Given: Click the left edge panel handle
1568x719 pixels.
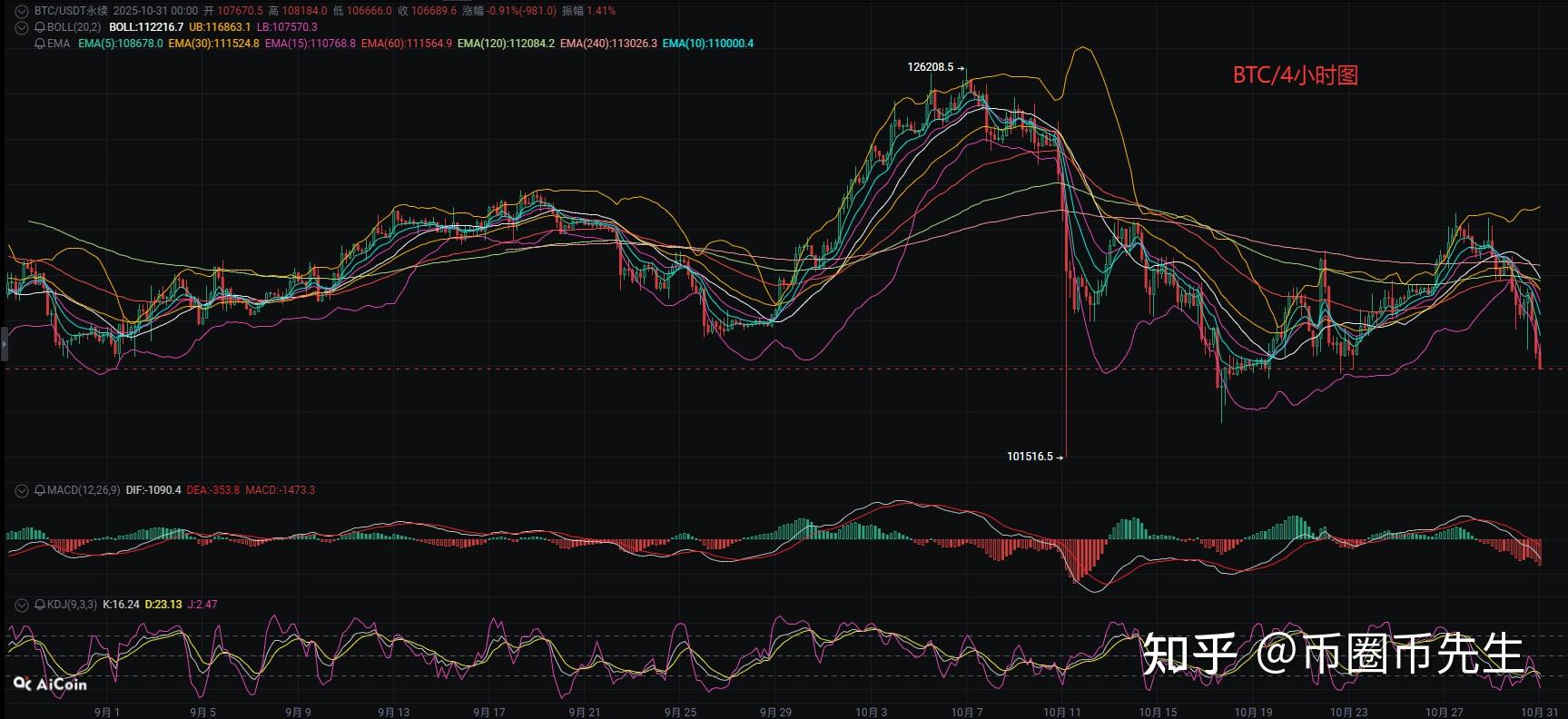Looking at the screenshot, I should pos(4,345).
